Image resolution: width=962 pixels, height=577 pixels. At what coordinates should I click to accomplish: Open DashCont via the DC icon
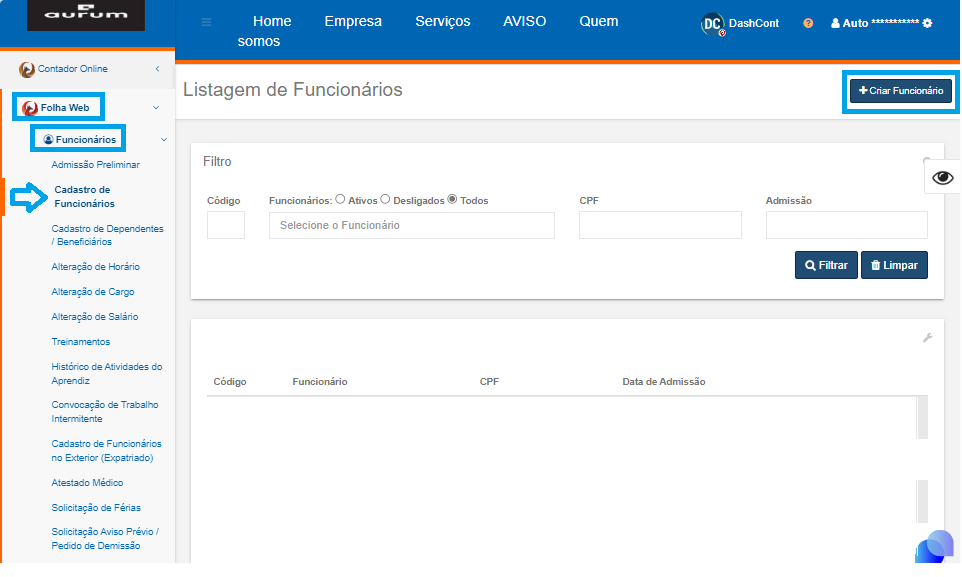click(x=712, y=24)
